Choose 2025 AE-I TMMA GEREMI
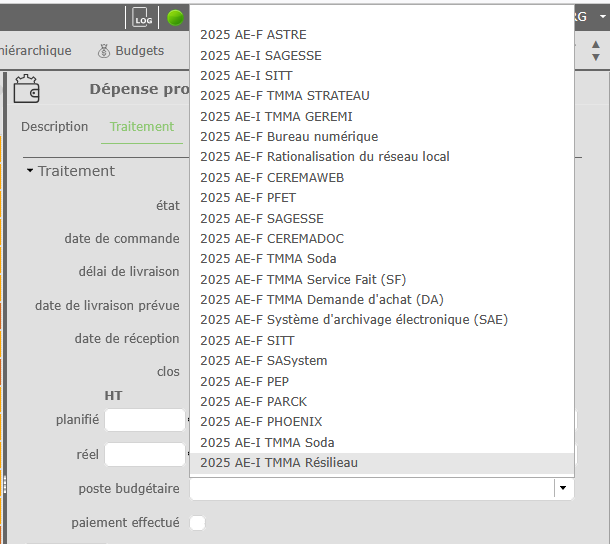Image resolution: width=610 pixels, height=544 pixels. pyautogui.click(x=382, y=116)
